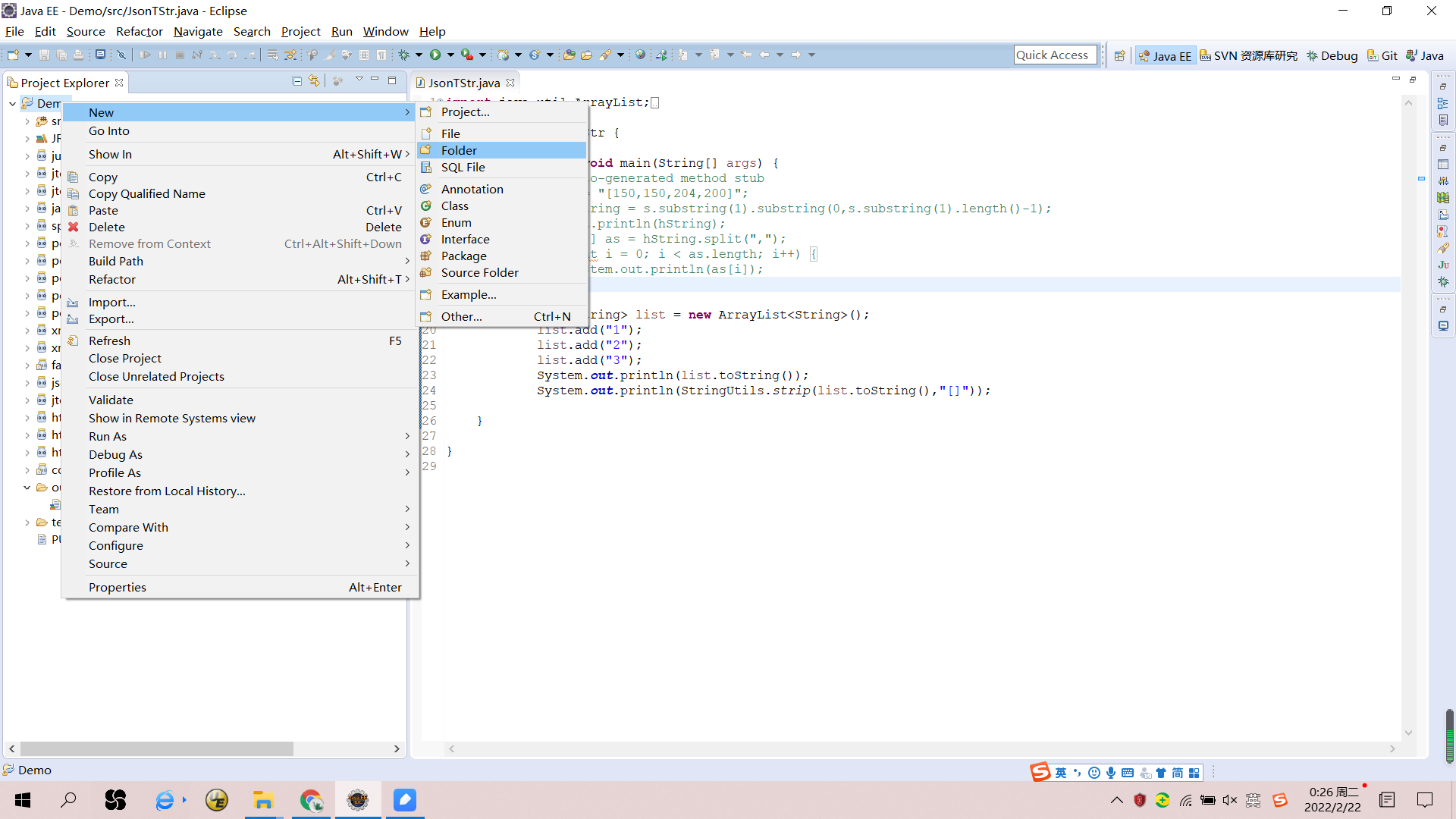Click inside the Quick Access search field
This screenshot has width=1456, height=819.
1055,55
